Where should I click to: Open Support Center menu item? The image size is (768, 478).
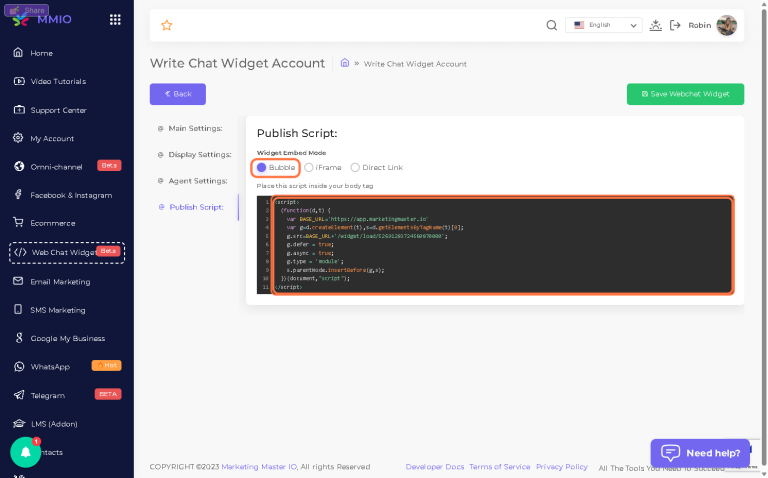(58, 110)
